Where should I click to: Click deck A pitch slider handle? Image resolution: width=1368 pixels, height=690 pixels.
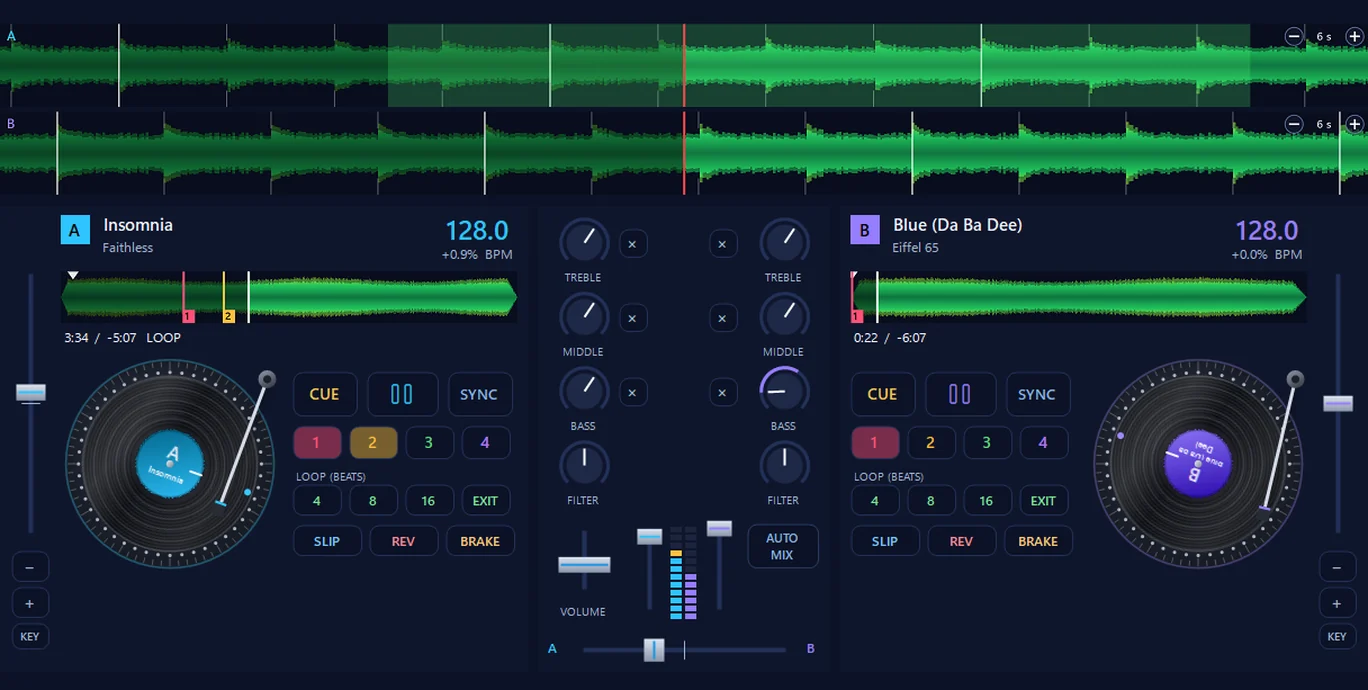pos(31,393)
